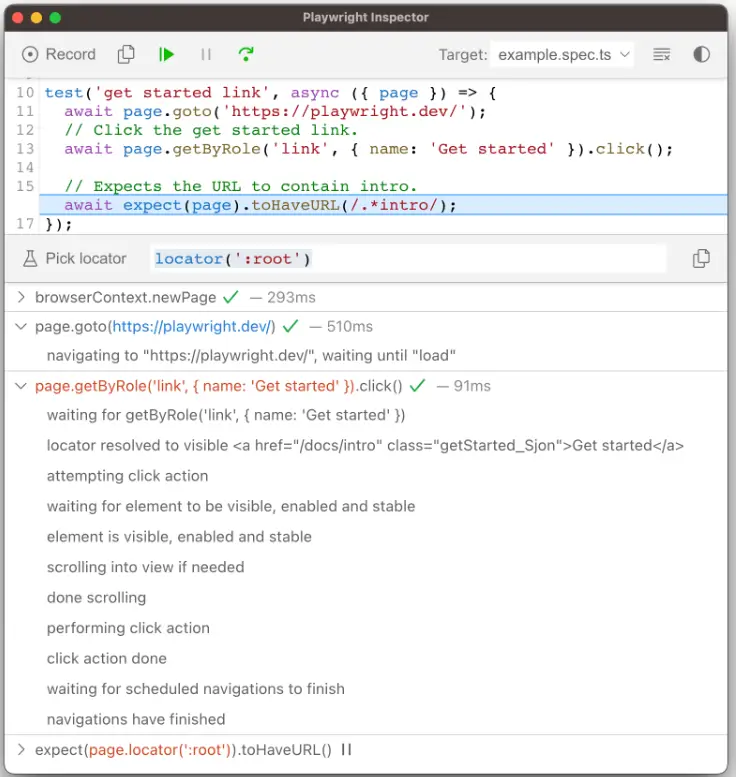Copy the locator to clipboard

pyautogui.click(x=701, y=259)
